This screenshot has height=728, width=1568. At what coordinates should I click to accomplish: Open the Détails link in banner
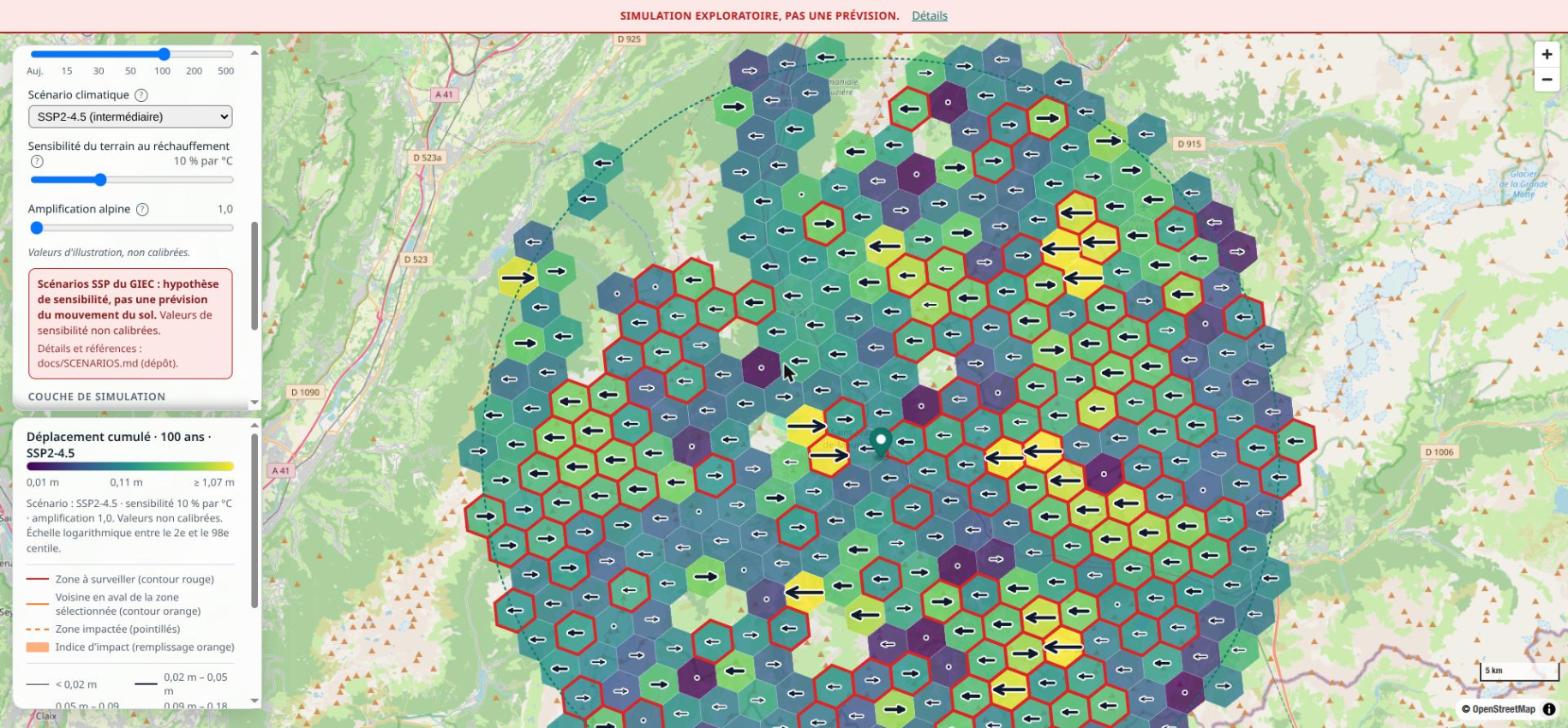[x=929, y=16]
